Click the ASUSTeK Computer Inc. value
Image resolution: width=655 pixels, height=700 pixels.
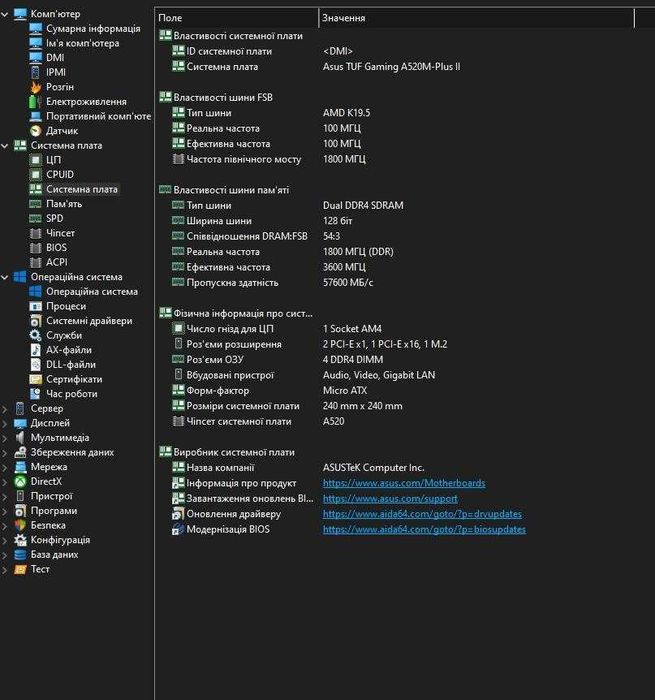(x=373, y=468)
